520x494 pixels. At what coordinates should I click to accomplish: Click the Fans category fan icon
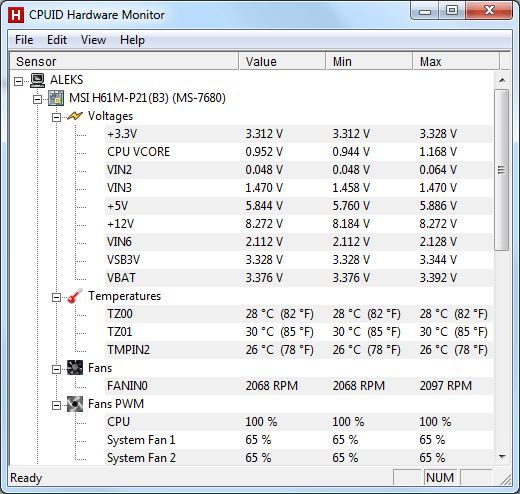(x=75, y=368)
